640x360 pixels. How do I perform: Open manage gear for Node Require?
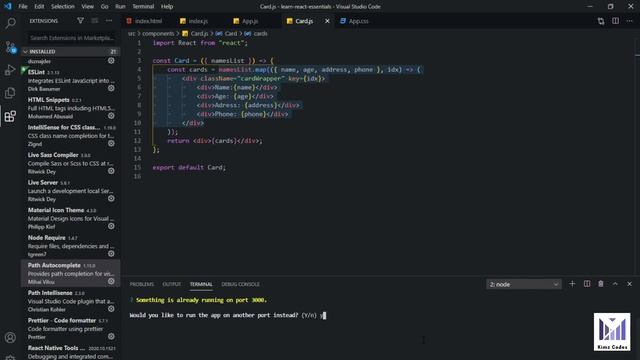click(111, 254)
